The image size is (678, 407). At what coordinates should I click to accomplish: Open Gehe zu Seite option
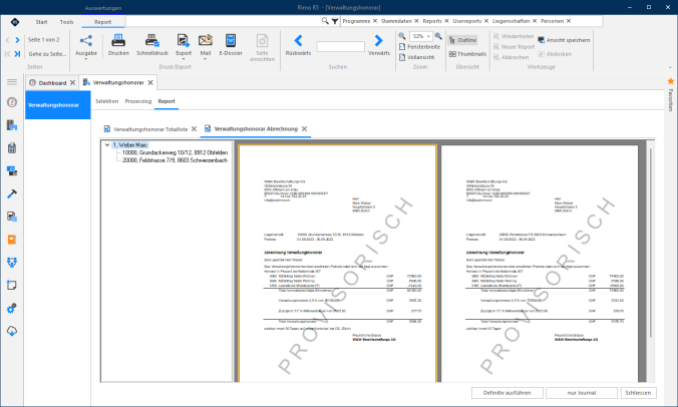coord(47,54)
